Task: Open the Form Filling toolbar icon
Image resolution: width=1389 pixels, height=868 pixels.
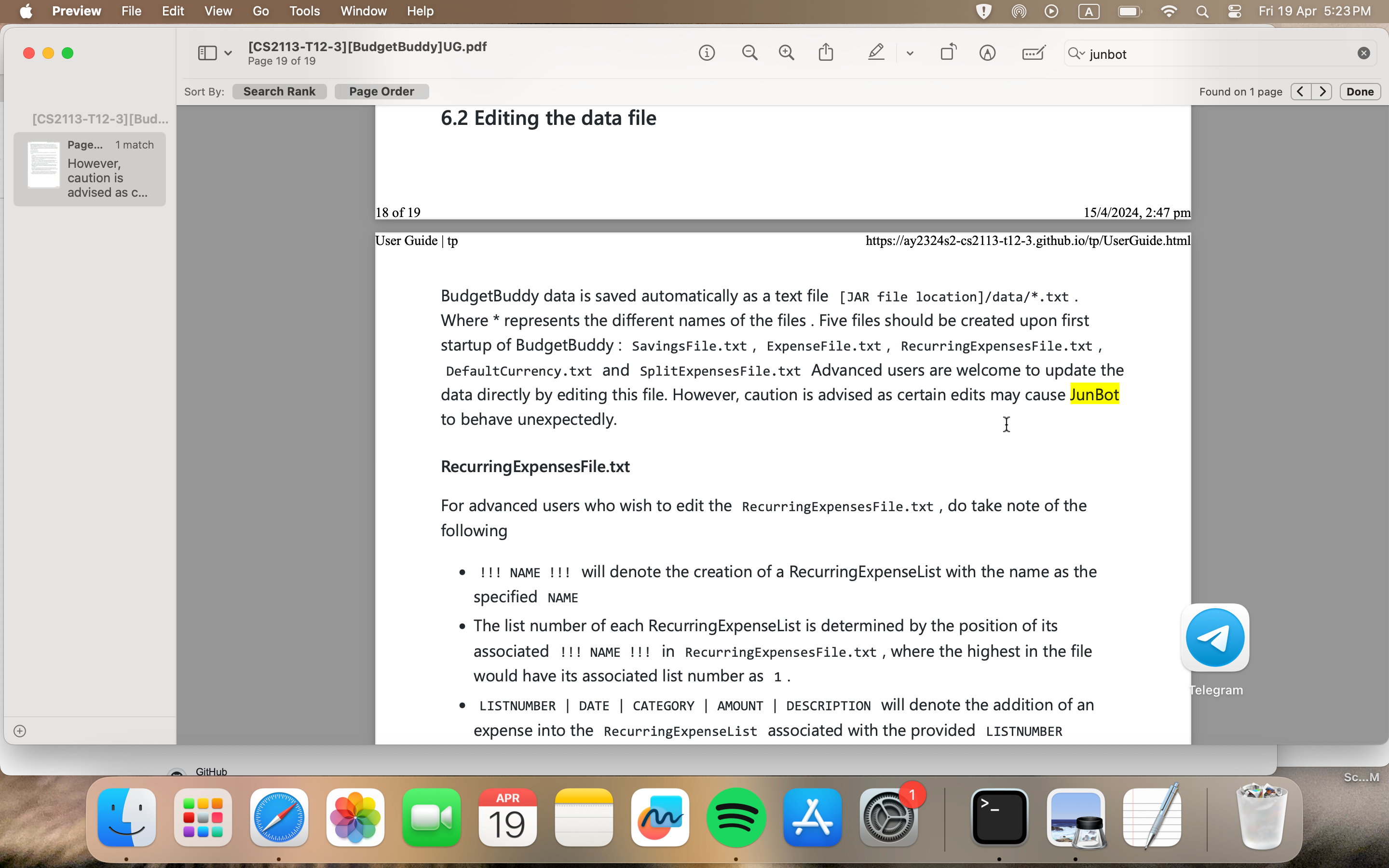Action: click(1033, 54)
